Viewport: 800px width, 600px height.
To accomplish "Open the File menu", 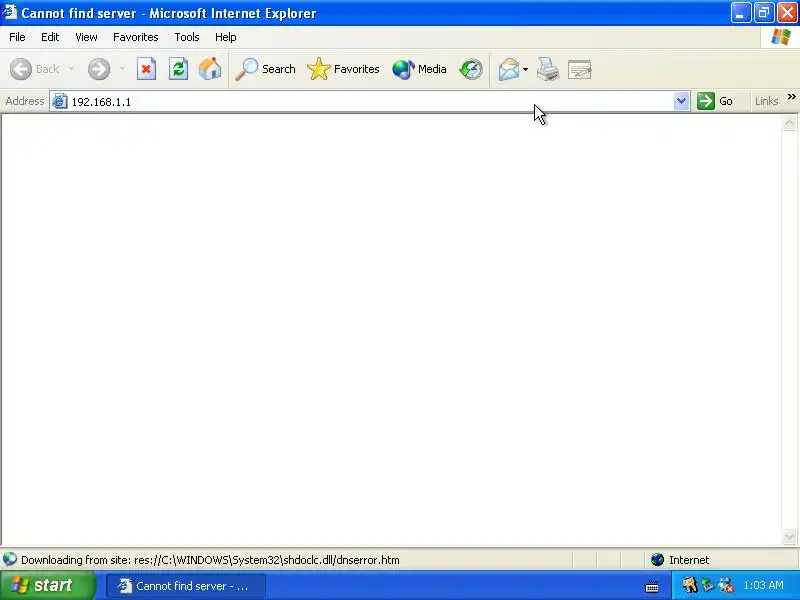I will pos(17,37).
